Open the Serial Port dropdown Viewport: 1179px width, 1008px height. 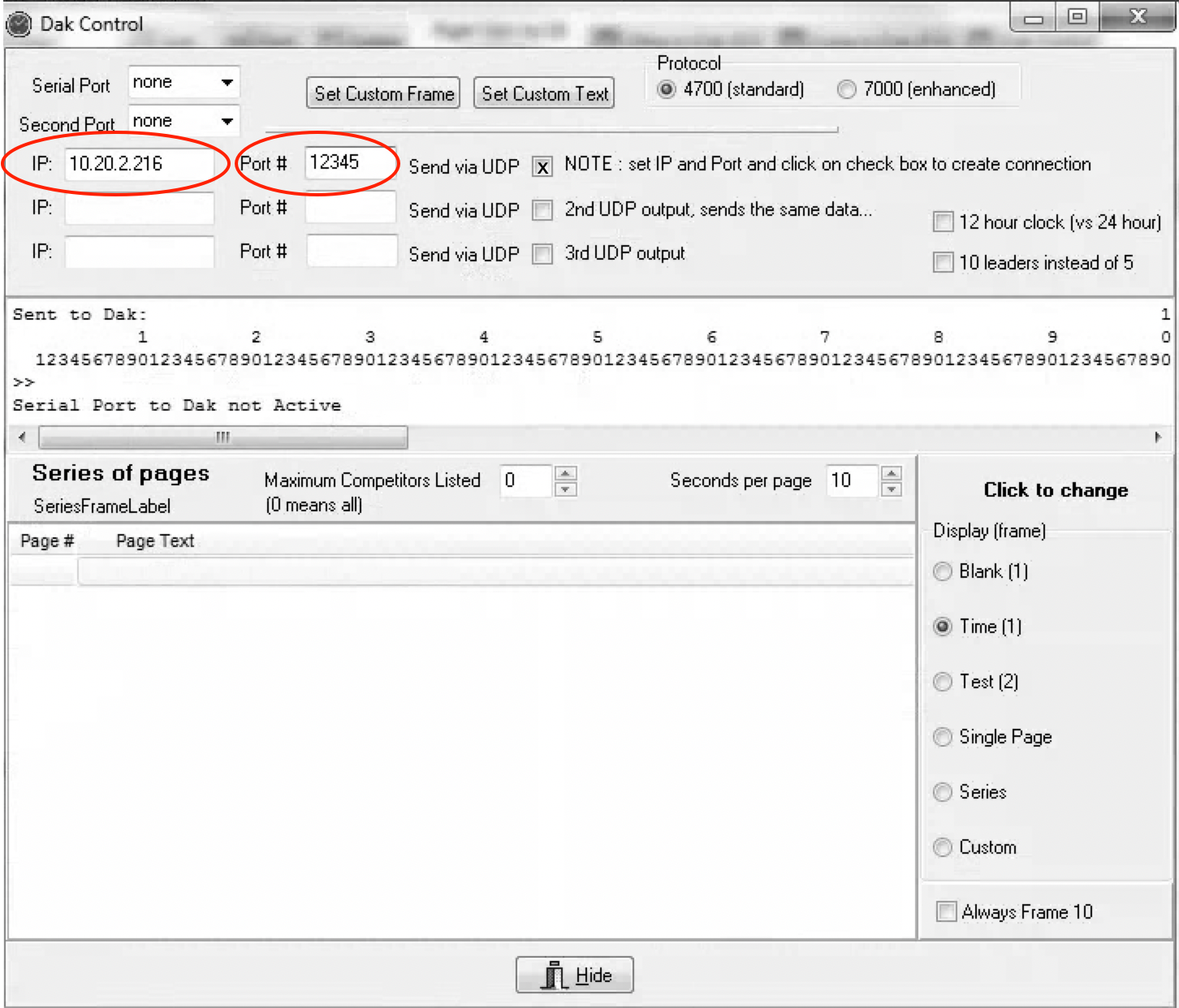(227, 82)
